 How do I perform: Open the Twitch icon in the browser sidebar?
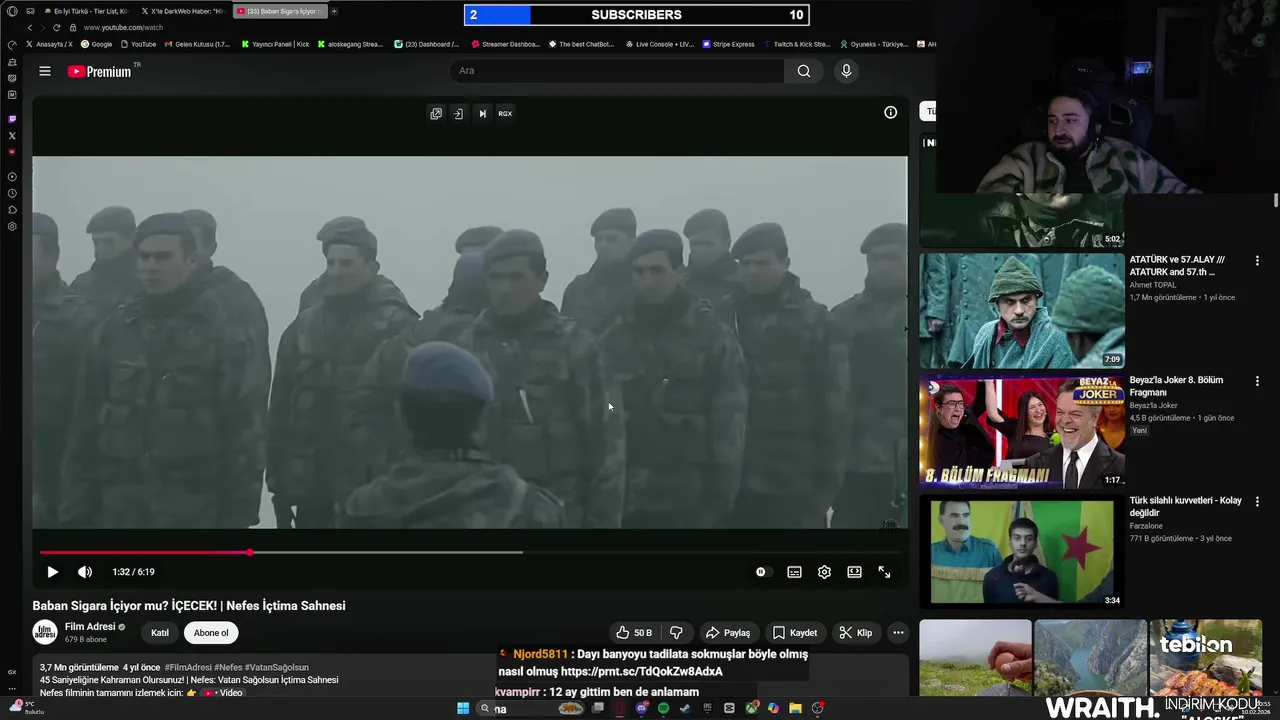[x=12, y=119]
